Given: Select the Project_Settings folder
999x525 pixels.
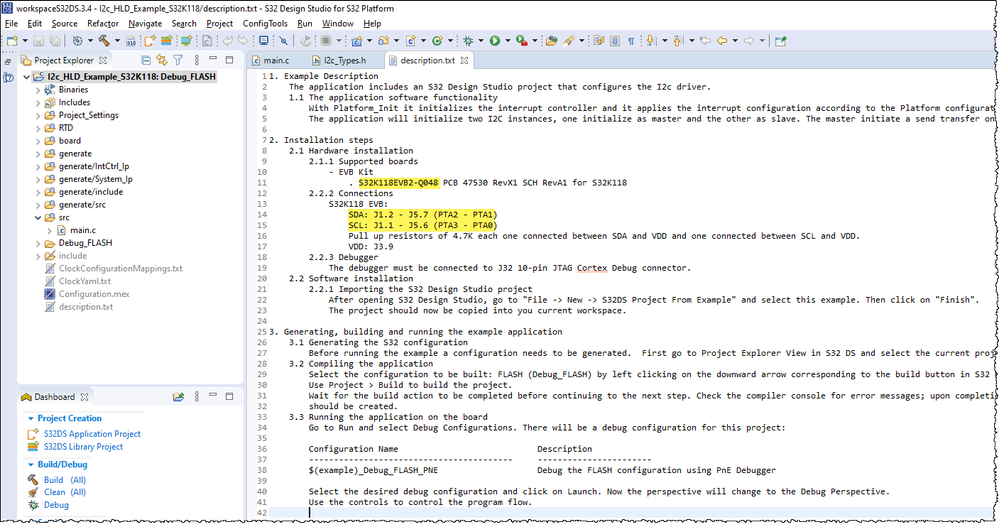Looking at the screenshot, I should click(x=89, y=115).
